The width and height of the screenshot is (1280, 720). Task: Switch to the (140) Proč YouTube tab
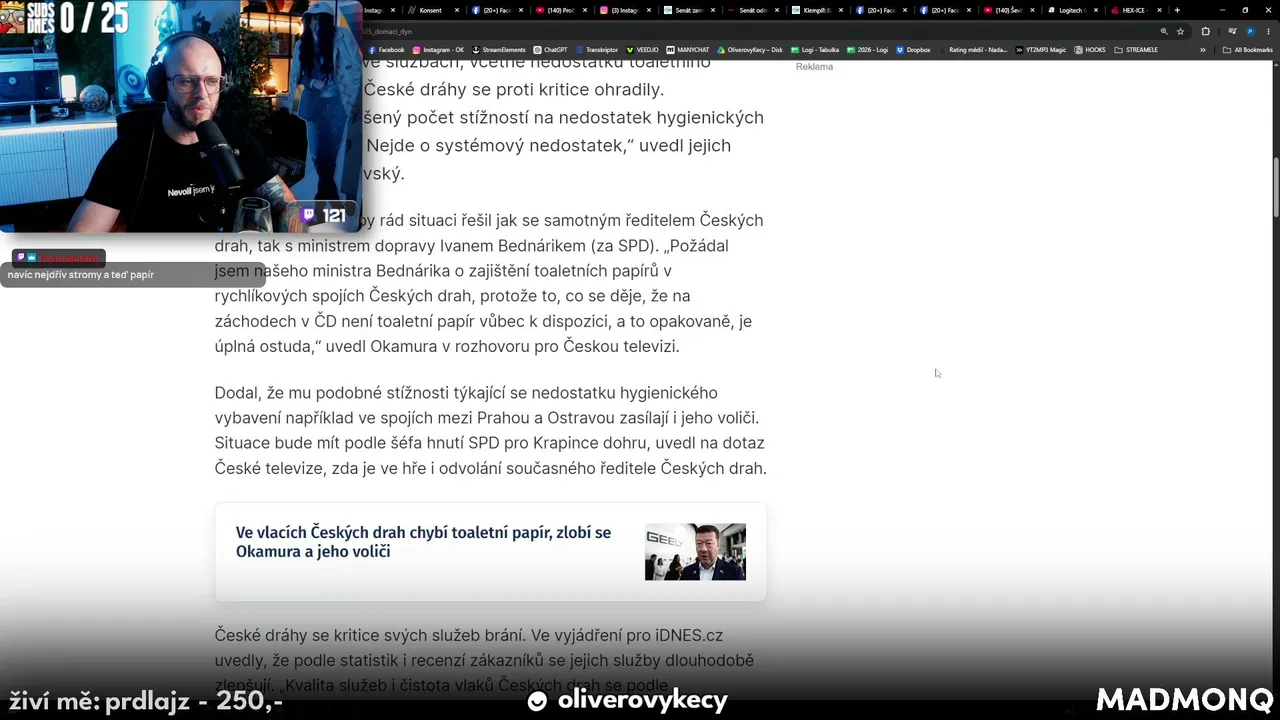[x=560, y=10]
